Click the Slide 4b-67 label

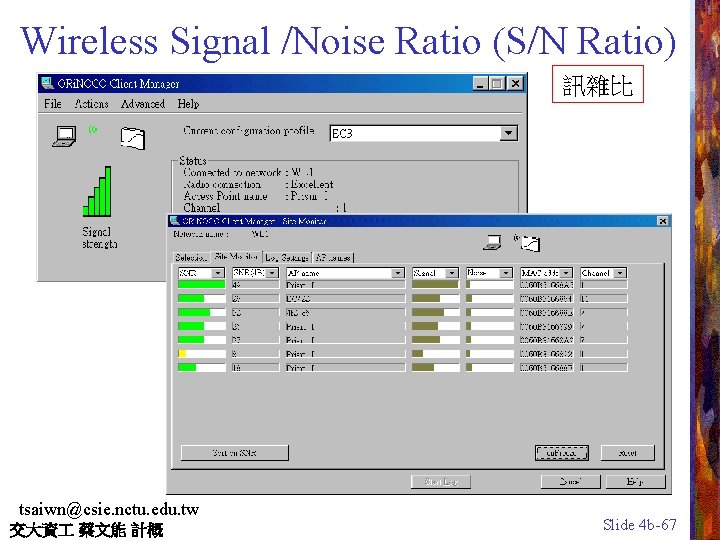(x=640, y=524)
